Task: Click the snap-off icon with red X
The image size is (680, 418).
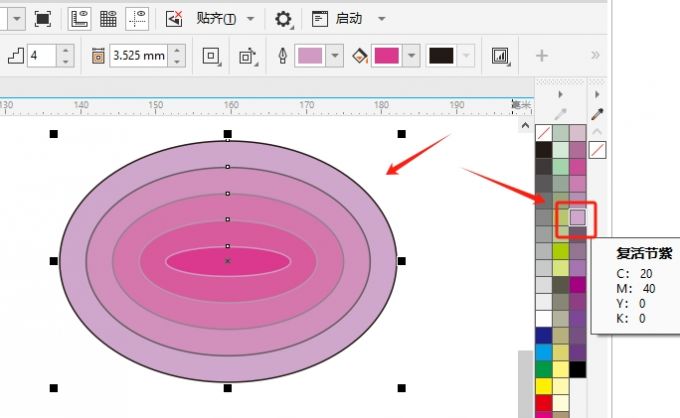Action: 174,18
